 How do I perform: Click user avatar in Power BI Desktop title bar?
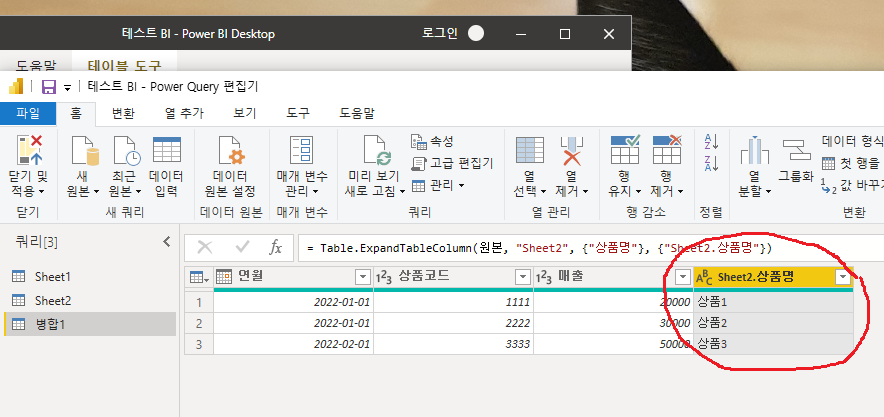tap(476, 34)
